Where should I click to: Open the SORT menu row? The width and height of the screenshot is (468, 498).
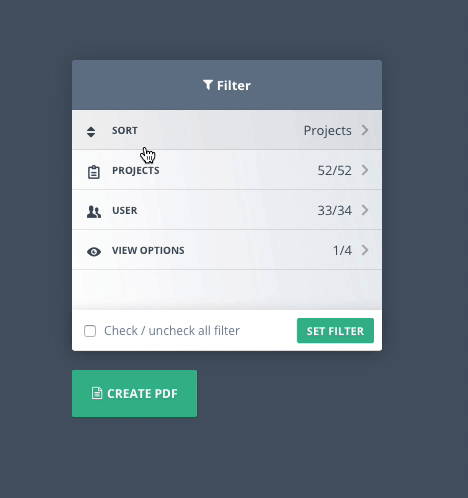click(x=227, y=130)
